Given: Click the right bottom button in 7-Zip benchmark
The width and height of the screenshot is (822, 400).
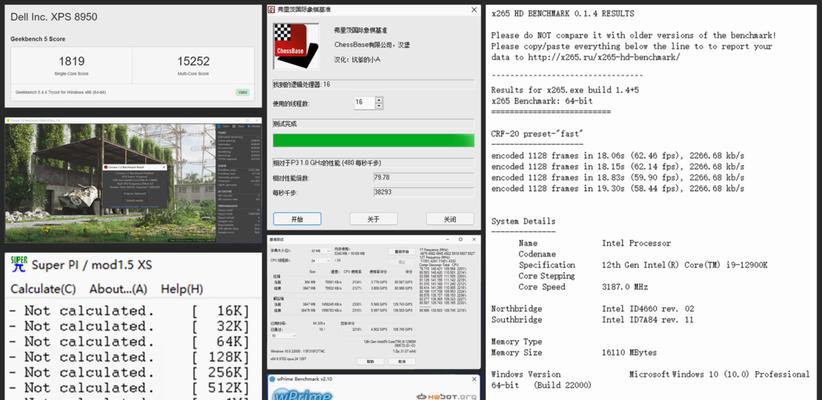Looking at the screenshot, I should point(402,361).
